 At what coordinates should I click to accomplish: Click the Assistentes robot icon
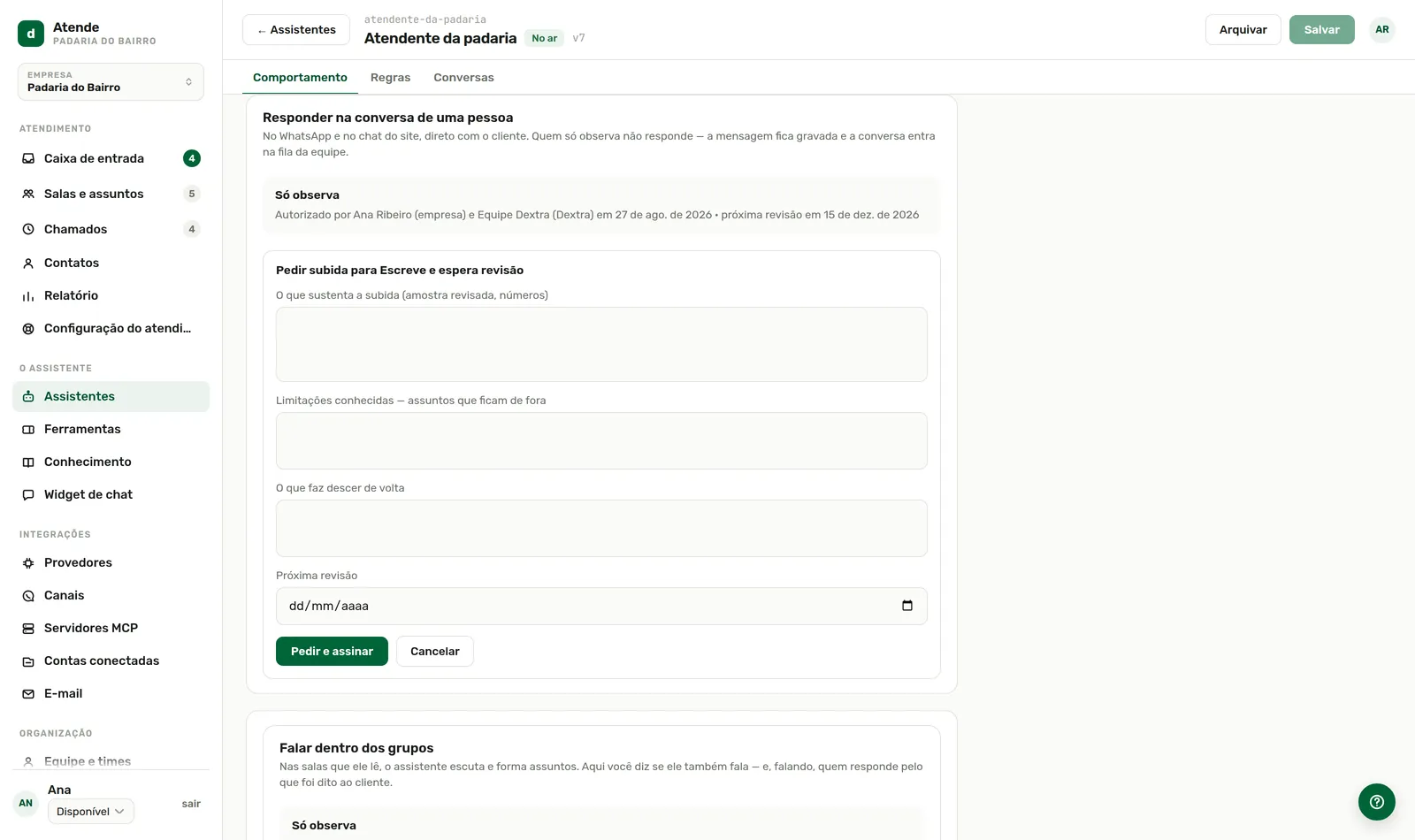tap(28, 396)
